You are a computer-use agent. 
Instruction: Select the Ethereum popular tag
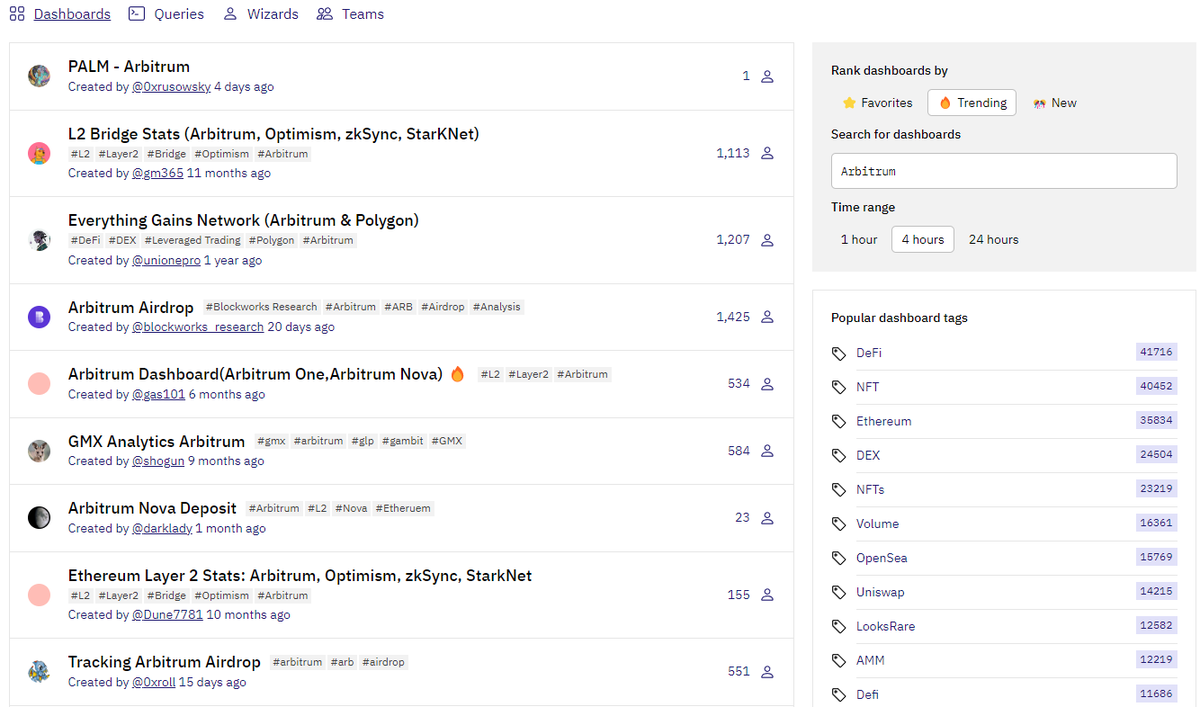884,421
